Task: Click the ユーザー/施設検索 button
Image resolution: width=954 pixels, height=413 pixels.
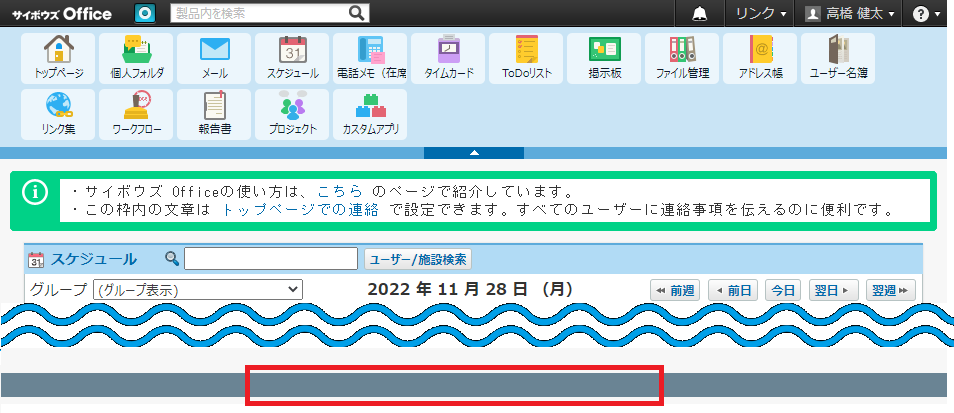Action: [418, 259]
